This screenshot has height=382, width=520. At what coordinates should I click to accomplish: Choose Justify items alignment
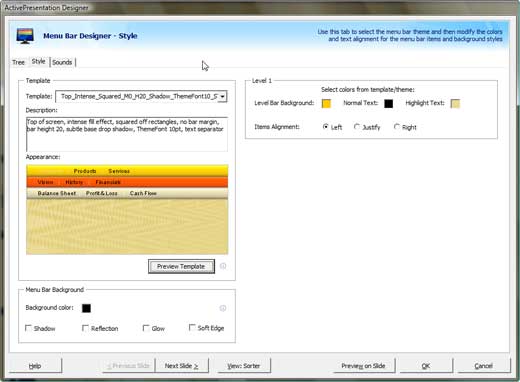tap(357, 127)
